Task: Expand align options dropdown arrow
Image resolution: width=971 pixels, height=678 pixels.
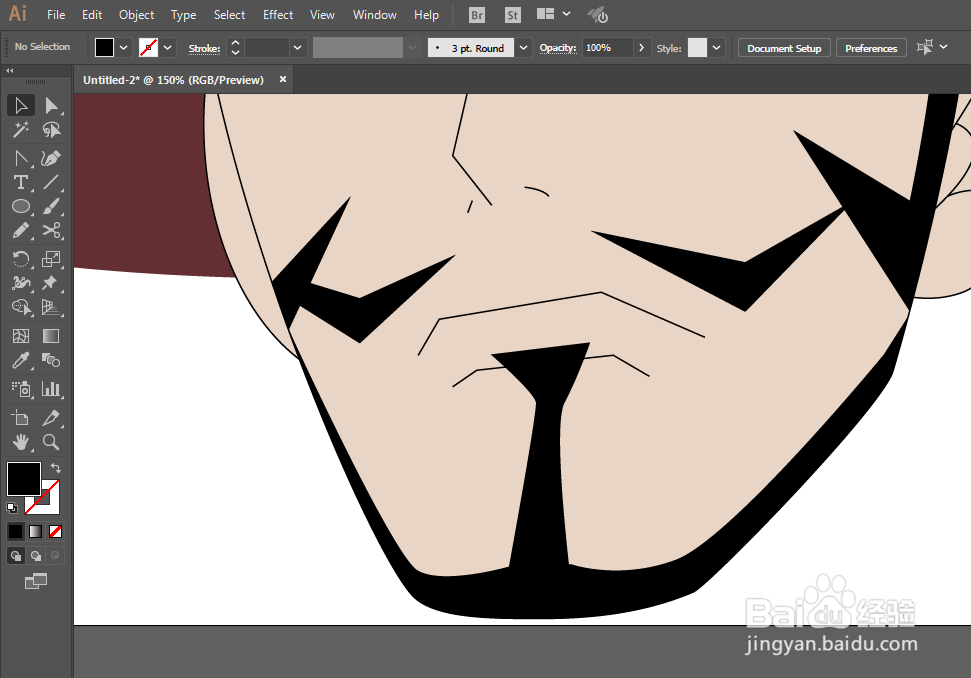Action: coord(944,47)
